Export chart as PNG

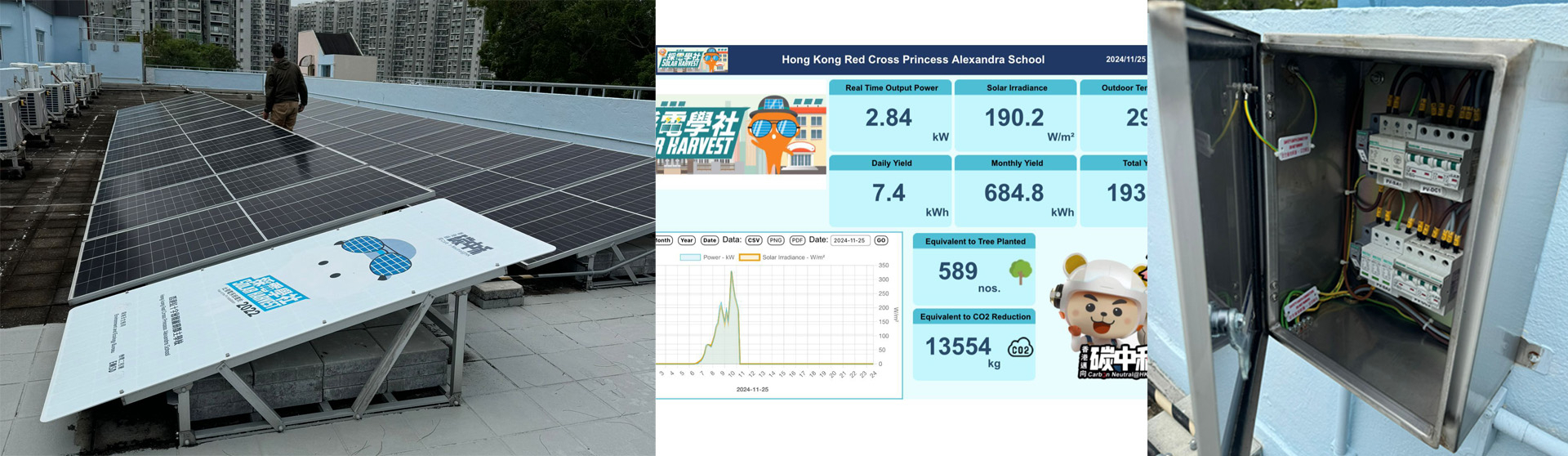pos(776,240)
